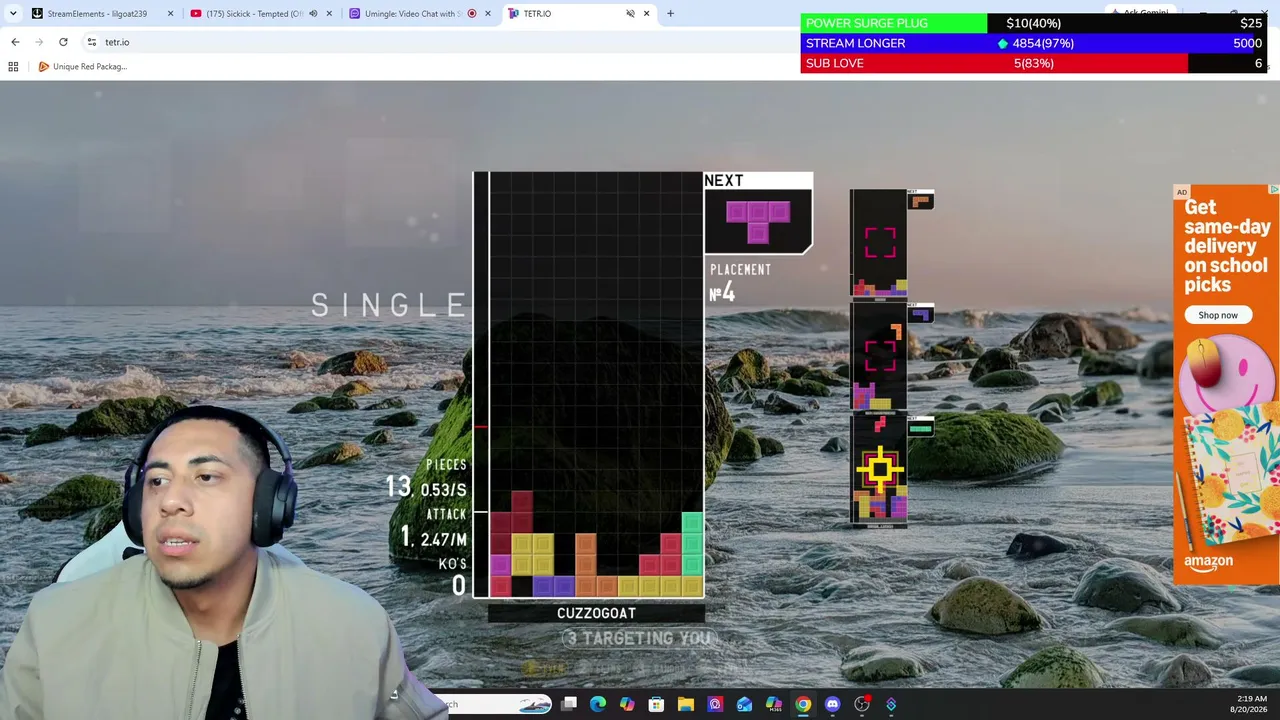Open the taskbar clock showing 2:19 AM

click(x=1252, y=704)
